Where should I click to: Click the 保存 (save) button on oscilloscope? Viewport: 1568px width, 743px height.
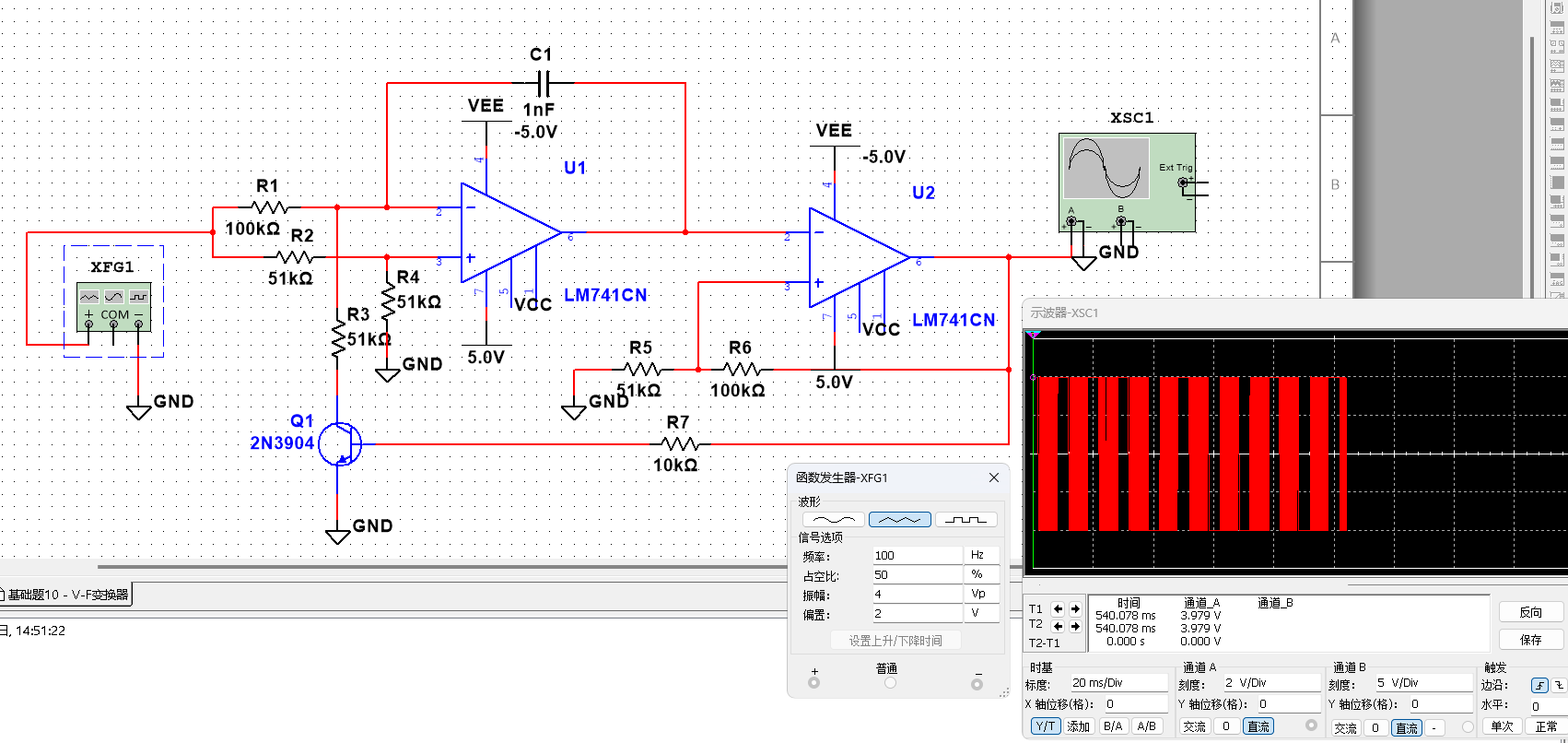1530,639
